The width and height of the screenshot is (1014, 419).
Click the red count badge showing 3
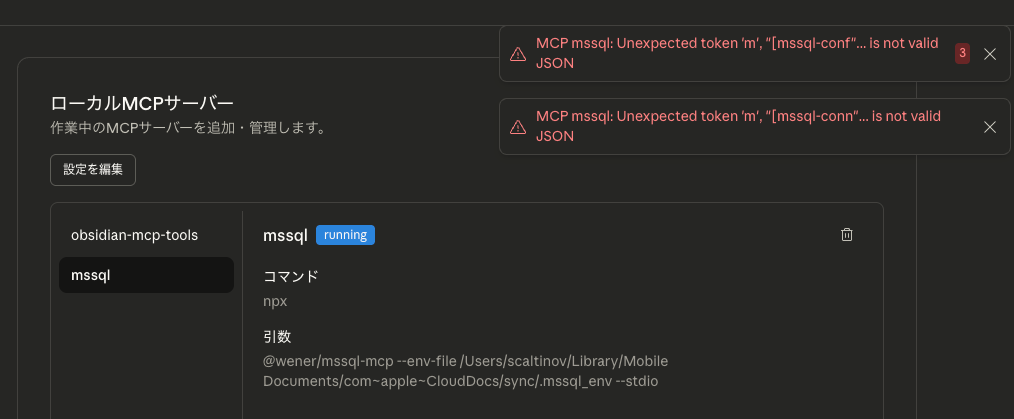pos(962,54)
